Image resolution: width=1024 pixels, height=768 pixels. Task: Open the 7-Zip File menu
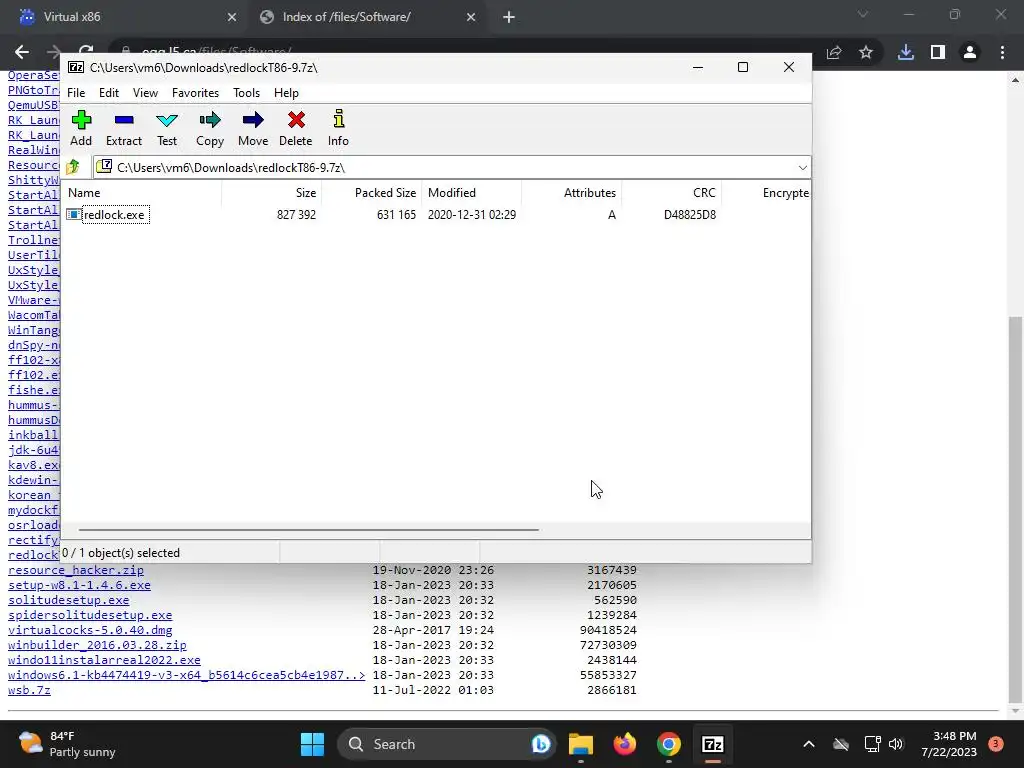(76, 93)
